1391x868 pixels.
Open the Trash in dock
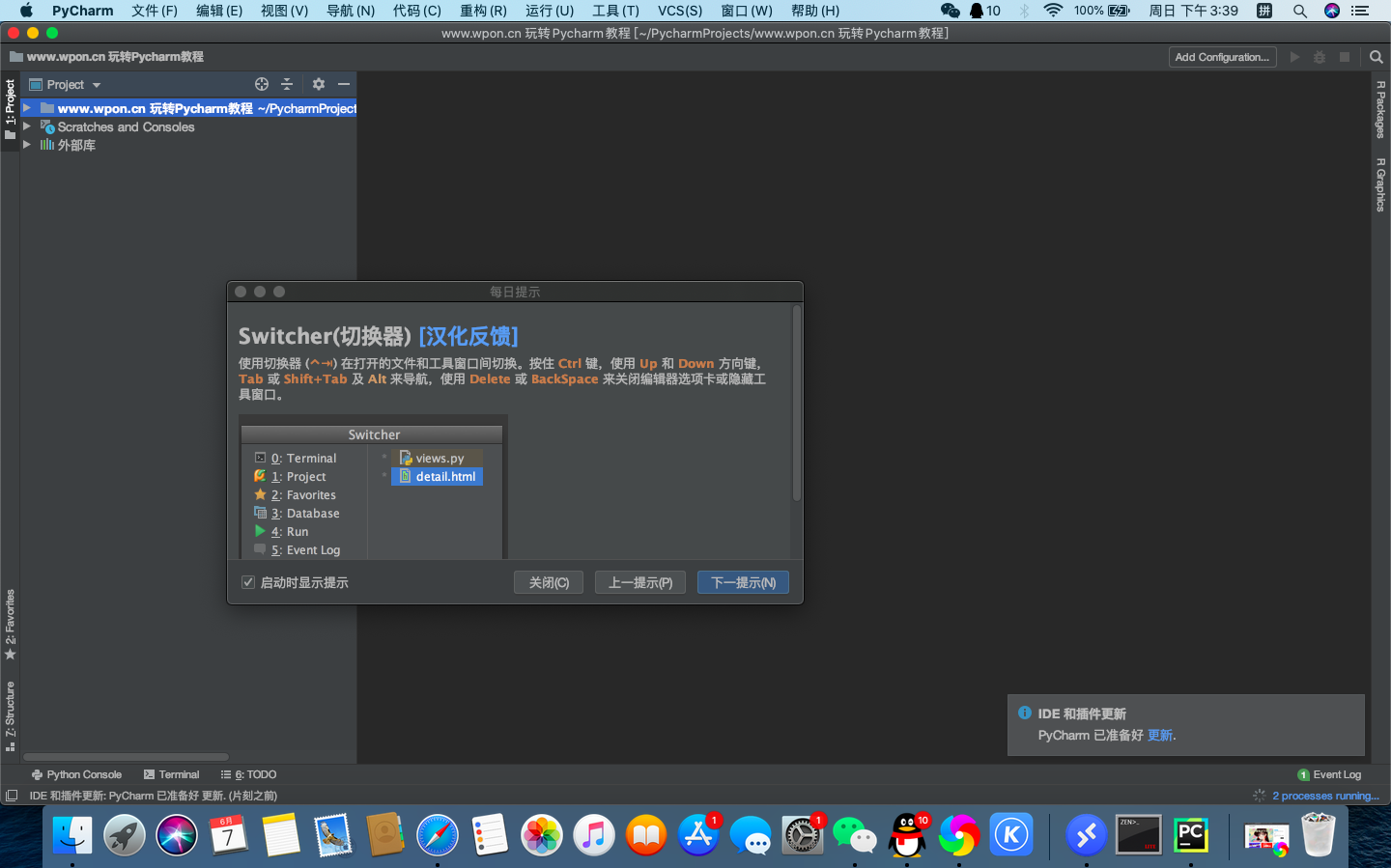coord(1319,835)
